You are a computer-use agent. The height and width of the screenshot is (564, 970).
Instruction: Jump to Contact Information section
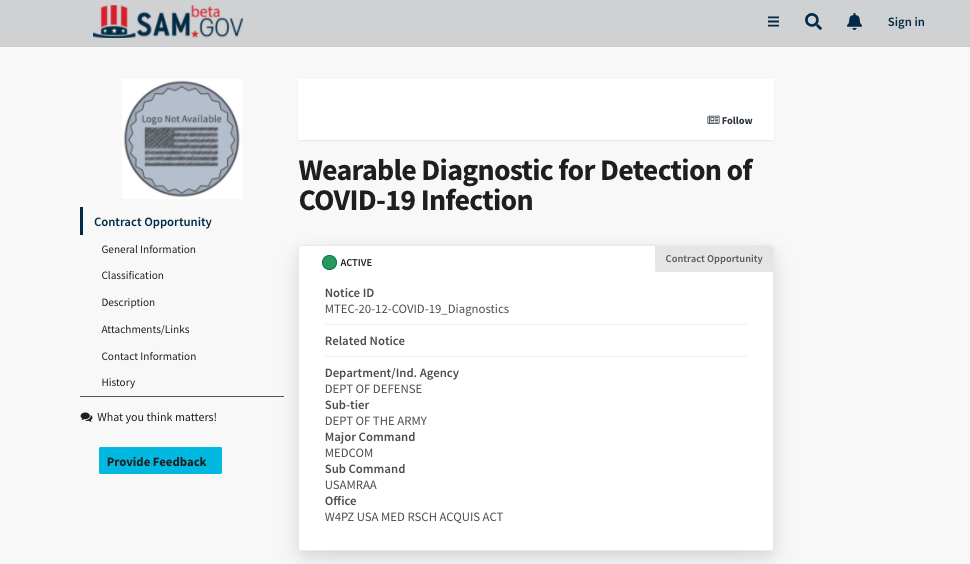pos(148,356)
